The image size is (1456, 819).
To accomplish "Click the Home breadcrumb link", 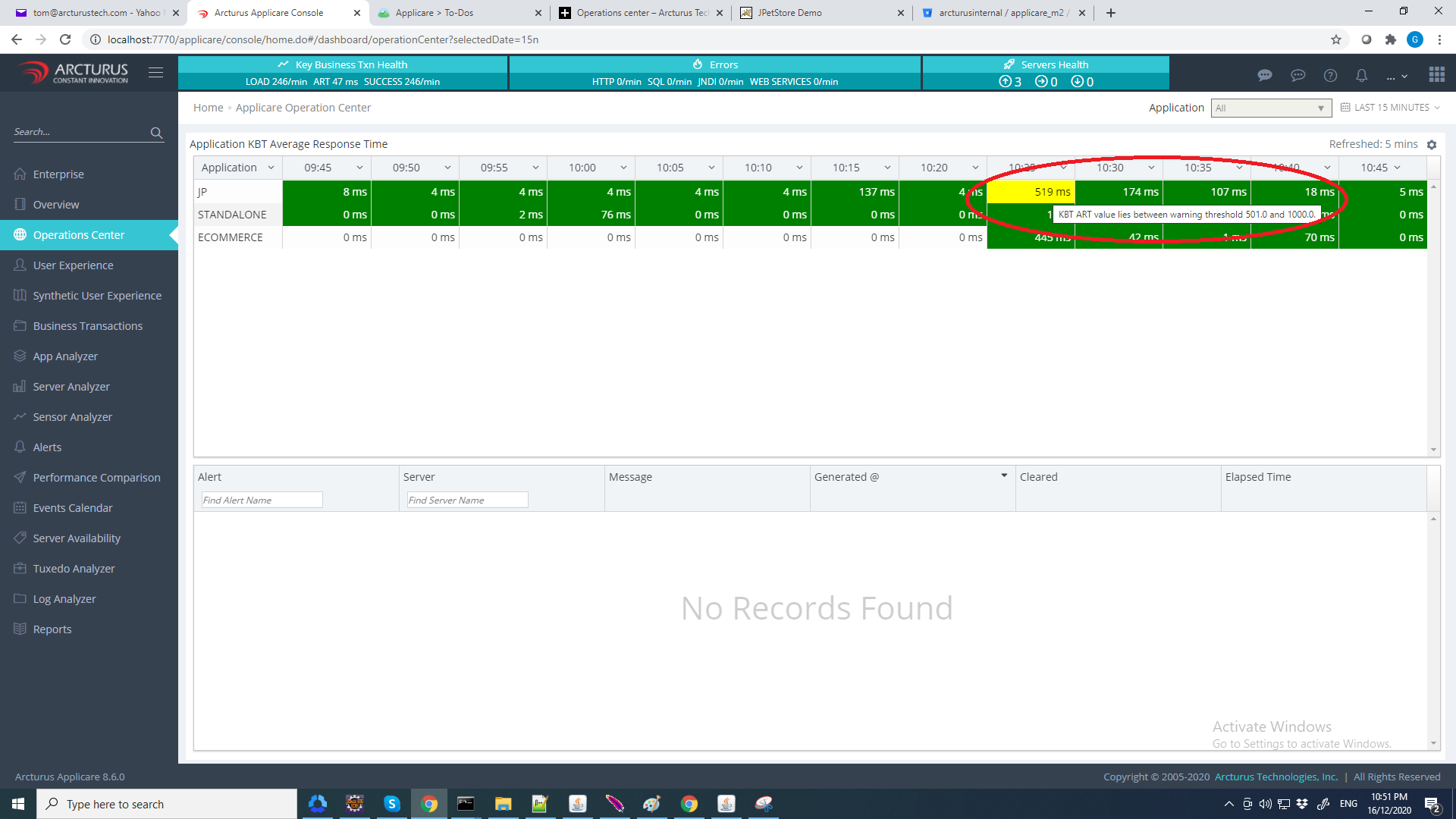I will pyautogui.click(x=208, y=108).
